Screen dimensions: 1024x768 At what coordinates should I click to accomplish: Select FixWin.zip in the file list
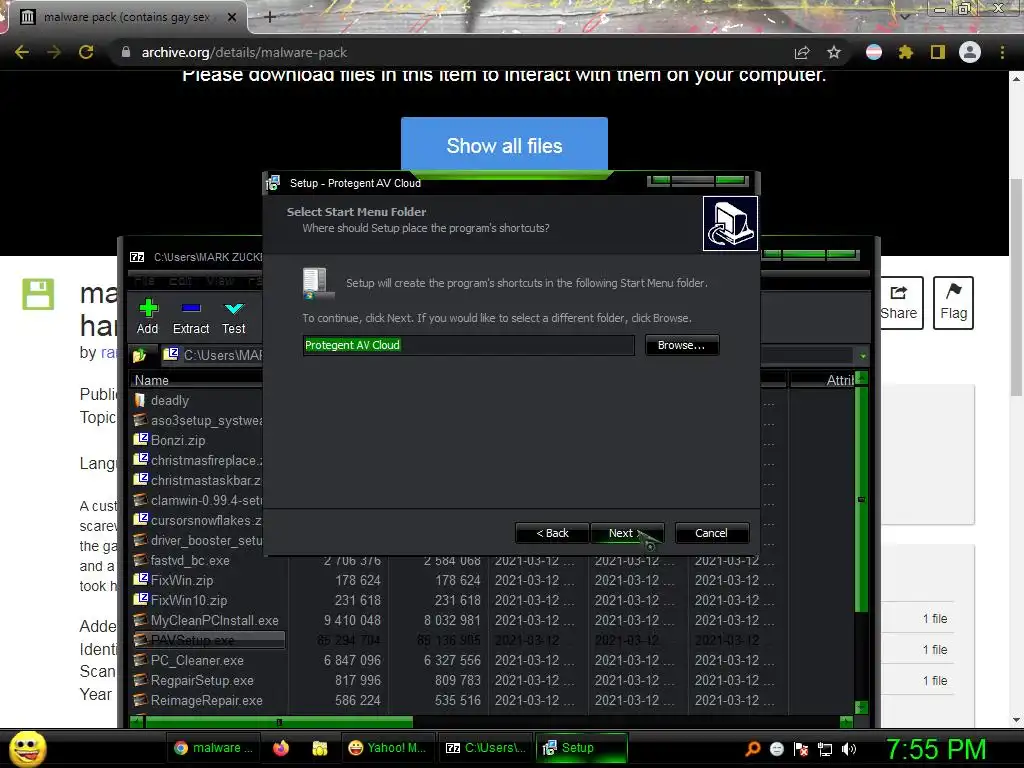[x=182, y=580]
